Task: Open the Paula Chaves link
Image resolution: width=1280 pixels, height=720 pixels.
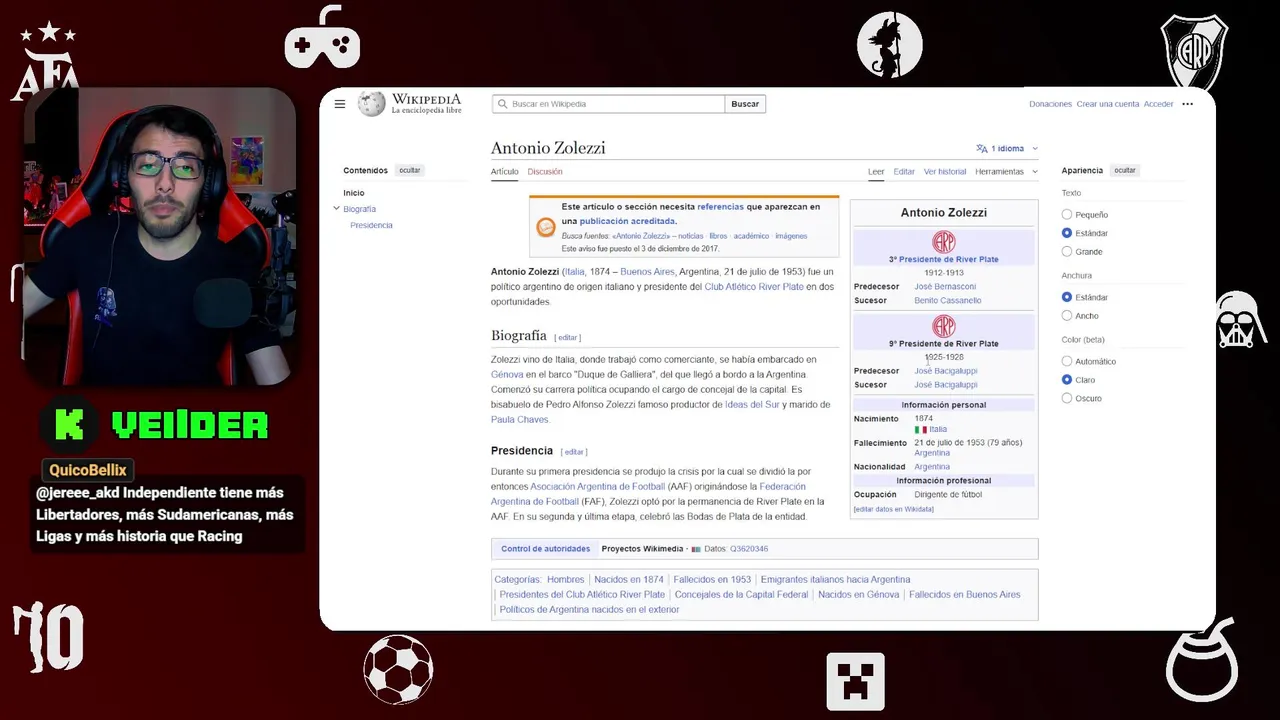Action: pyautogui.click(x=519, y=420)
